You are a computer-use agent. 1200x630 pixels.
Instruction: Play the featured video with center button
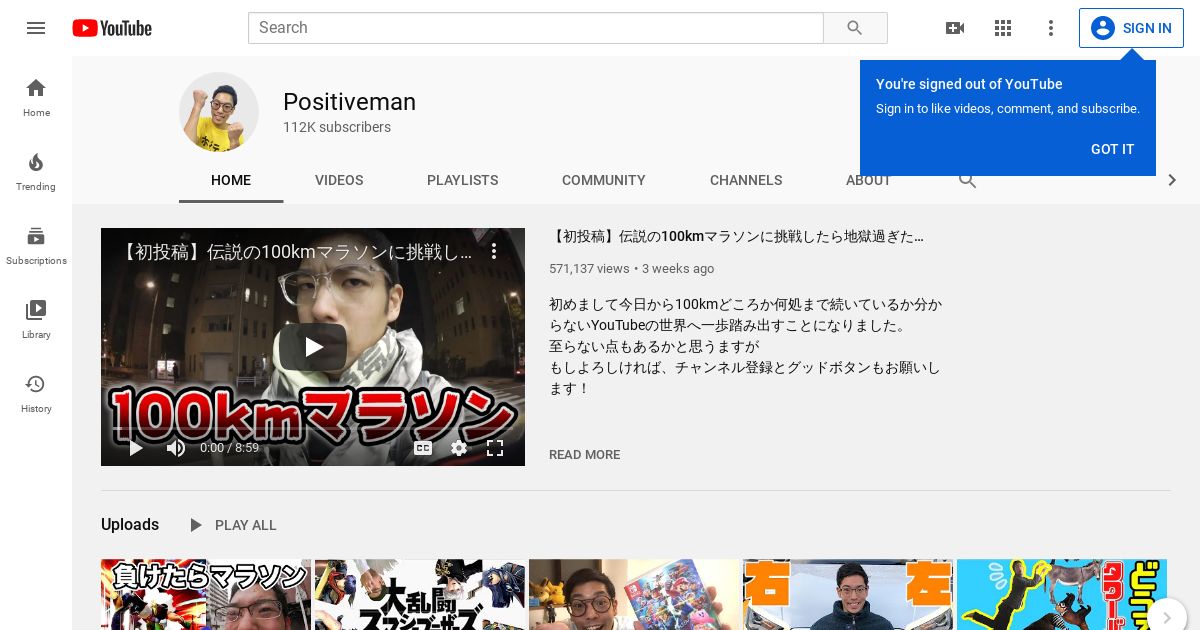point(313,347)
